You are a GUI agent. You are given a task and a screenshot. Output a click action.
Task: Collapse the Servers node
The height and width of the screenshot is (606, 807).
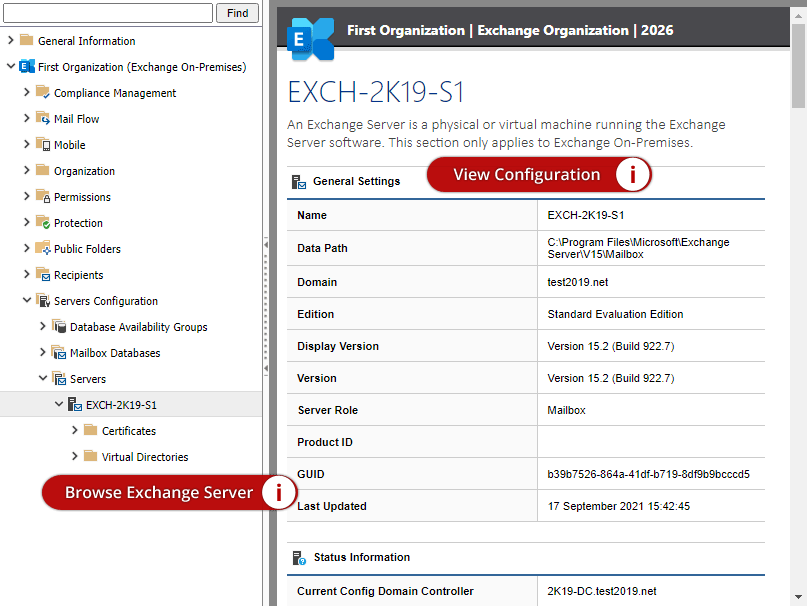(43, 378)
